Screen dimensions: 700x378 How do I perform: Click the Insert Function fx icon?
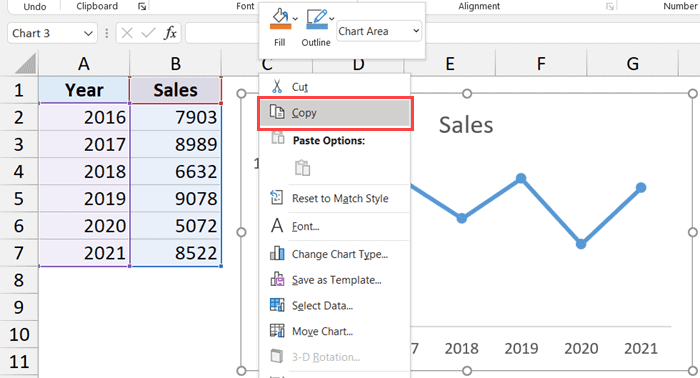point(170,33)
